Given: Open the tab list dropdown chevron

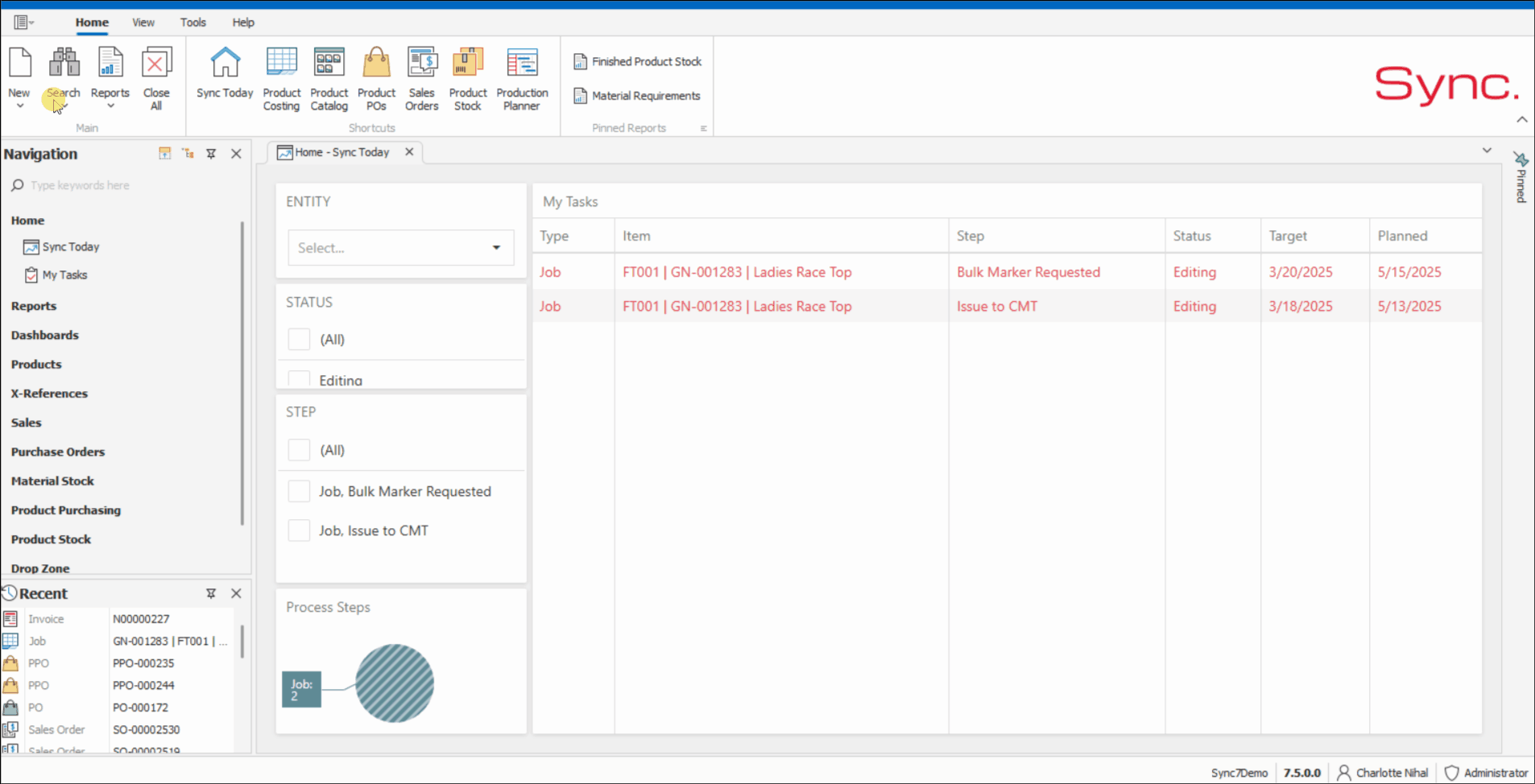Looking at the screenshot, I should pyautogui.click(x=1487, y=151).
